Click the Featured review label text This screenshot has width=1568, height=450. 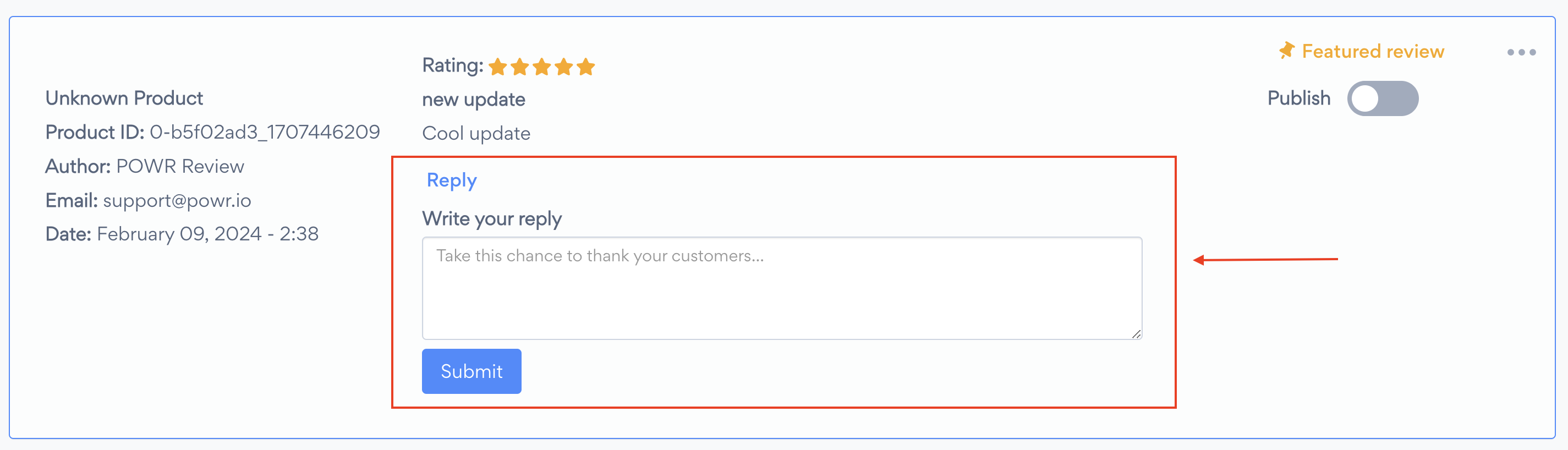[1373, 52]
